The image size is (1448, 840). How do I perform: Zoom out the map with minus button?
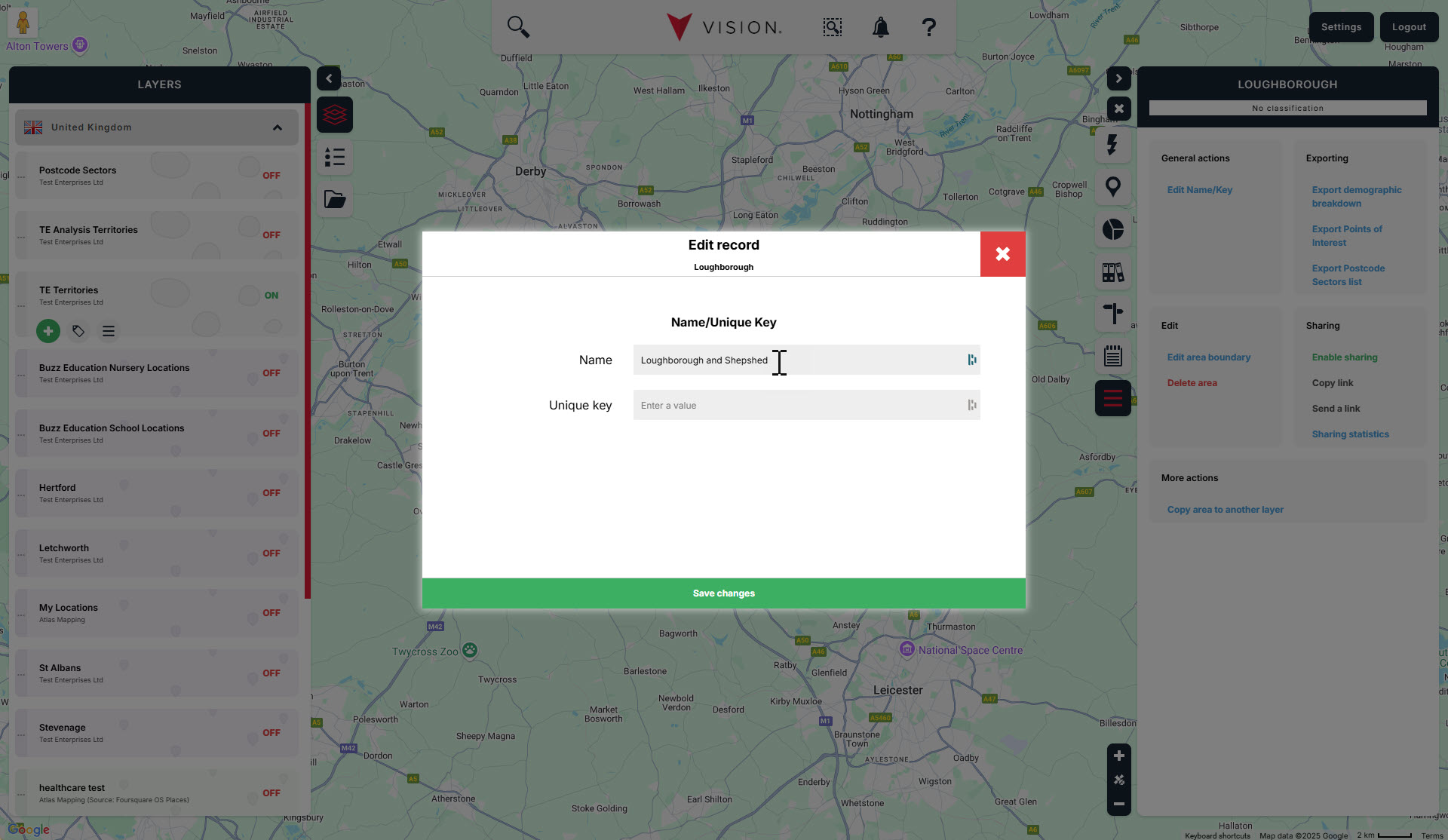[1119, 804]
